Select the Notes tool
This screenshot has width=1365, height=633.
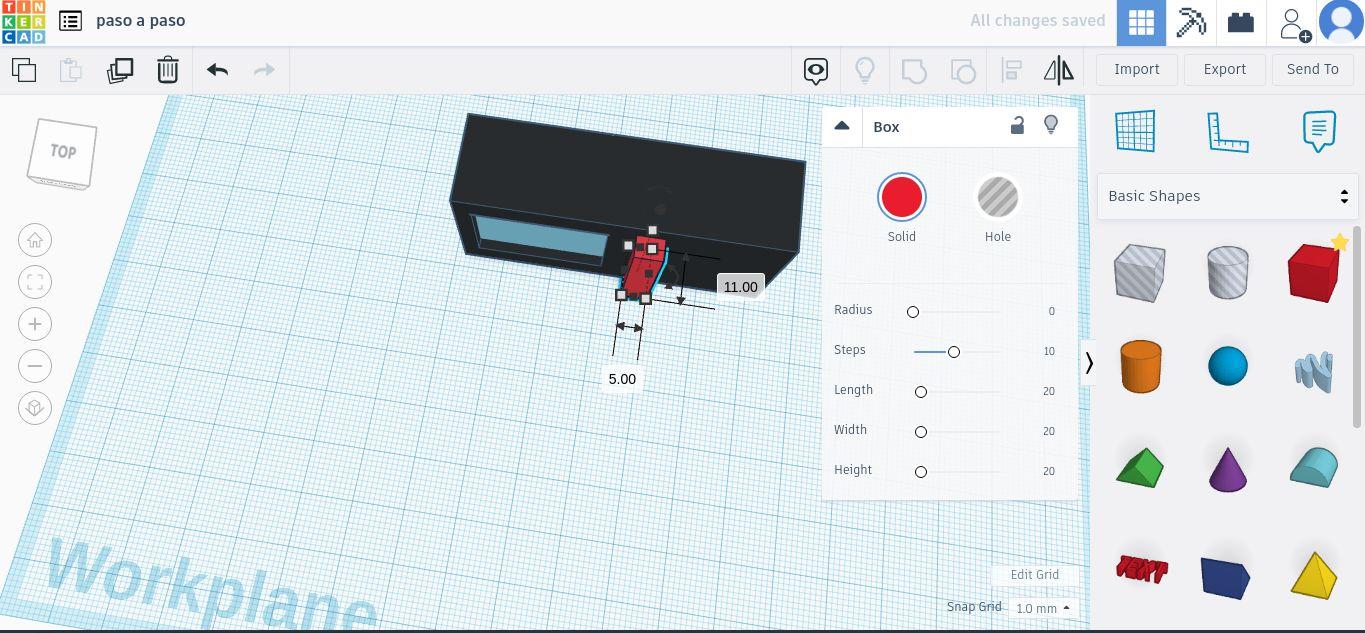1319,131
